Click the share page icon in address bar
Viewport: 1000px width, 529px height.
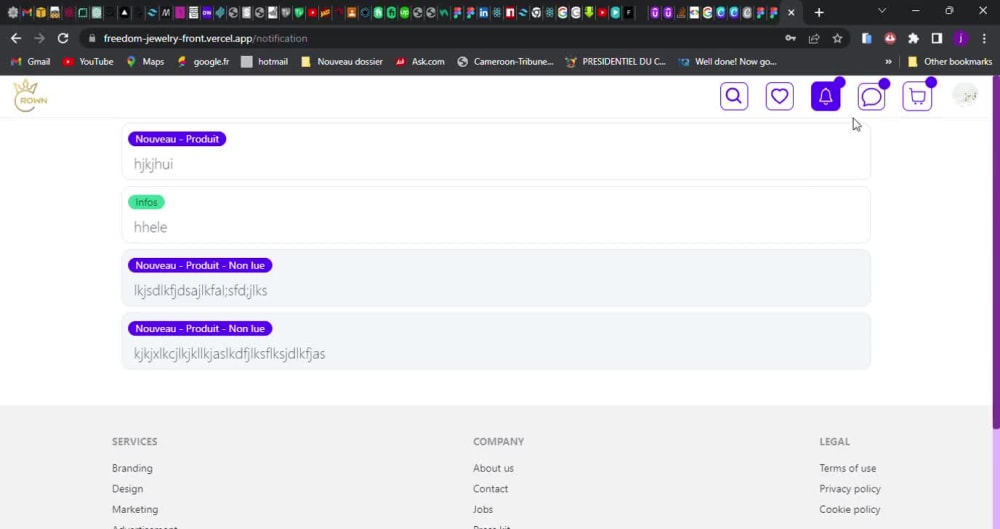(x=814, y=38)
